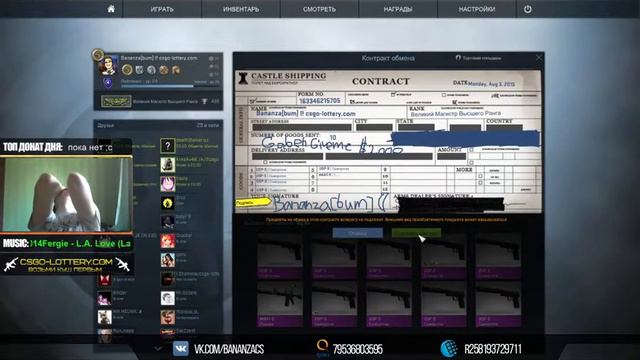The width and height of the screenshot is (640, 360).
Task: Click the green confirm contract button
Action: click(416, 233)
